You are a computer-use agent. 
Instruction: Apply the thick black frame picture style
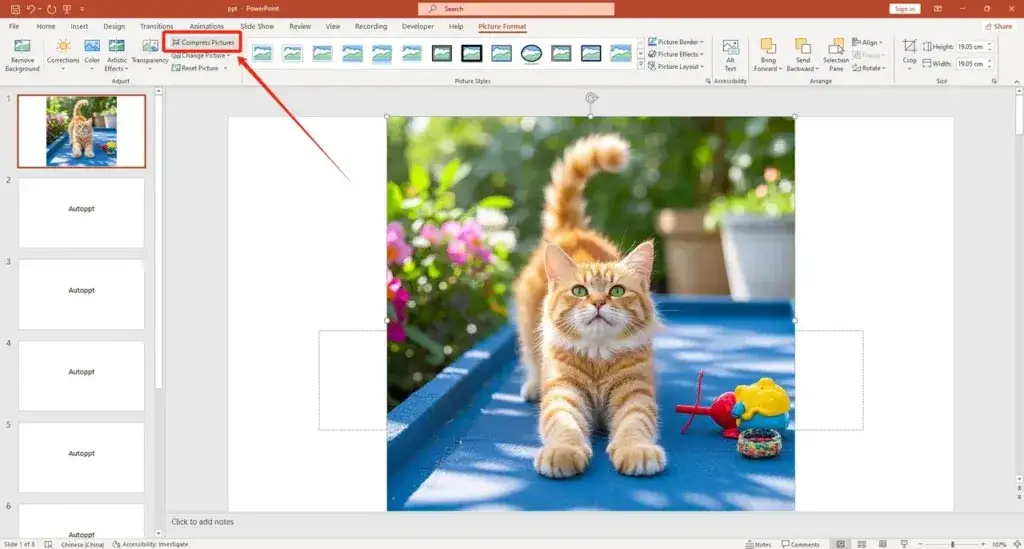[472, 54]
